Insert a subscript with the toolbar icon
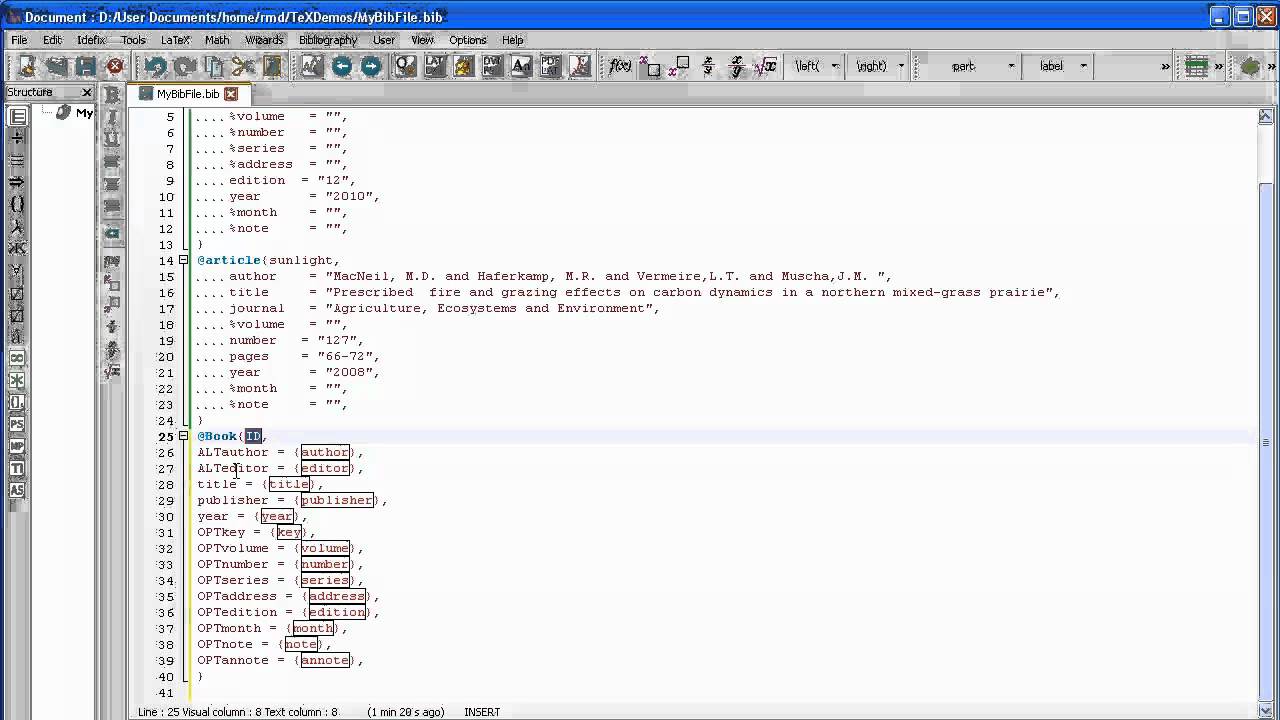This screenshot has height=720, width=1280. pos(652,67)
